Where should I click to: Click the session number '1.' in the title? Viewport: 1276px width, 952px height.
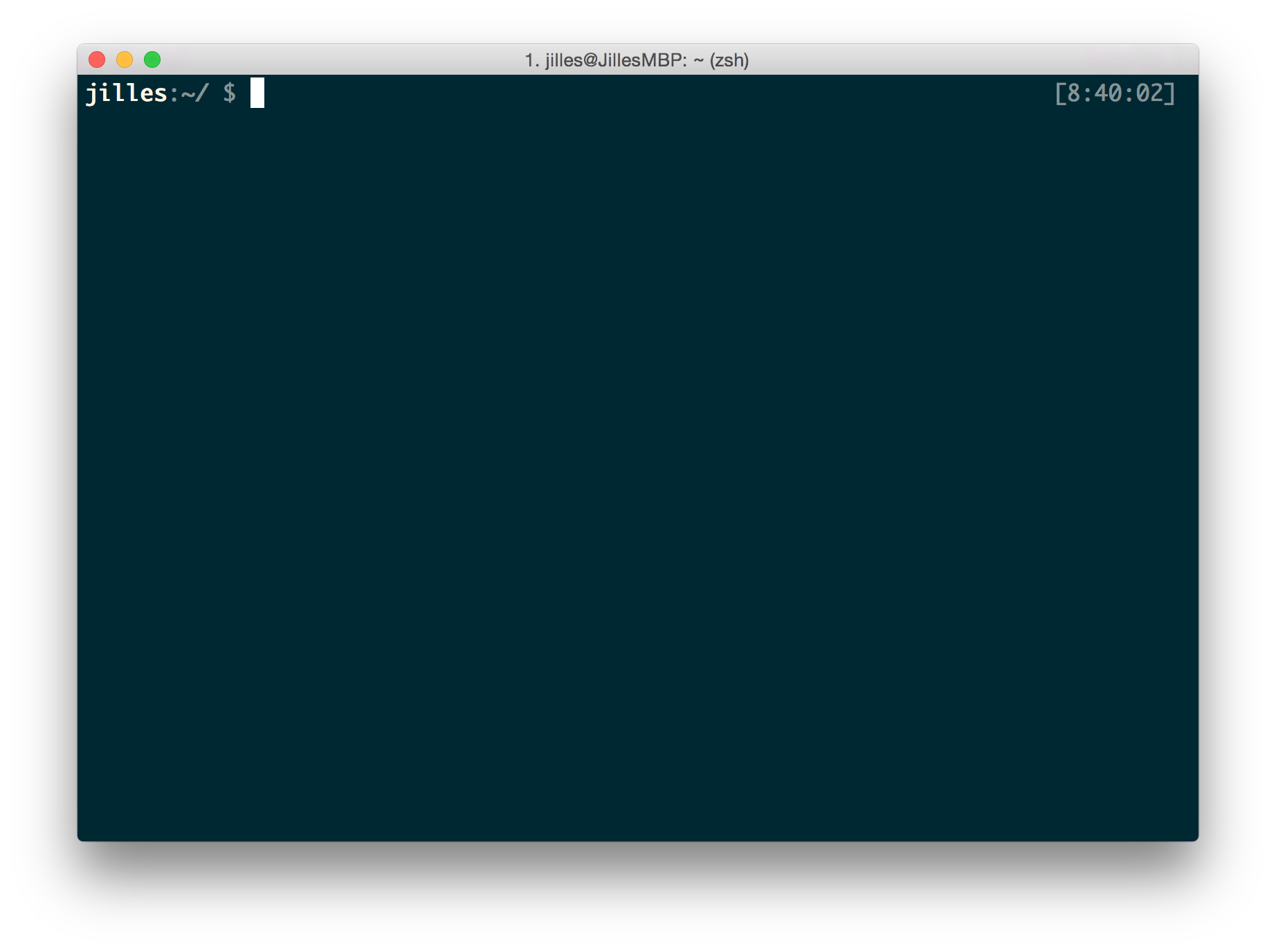pos(531,60)
